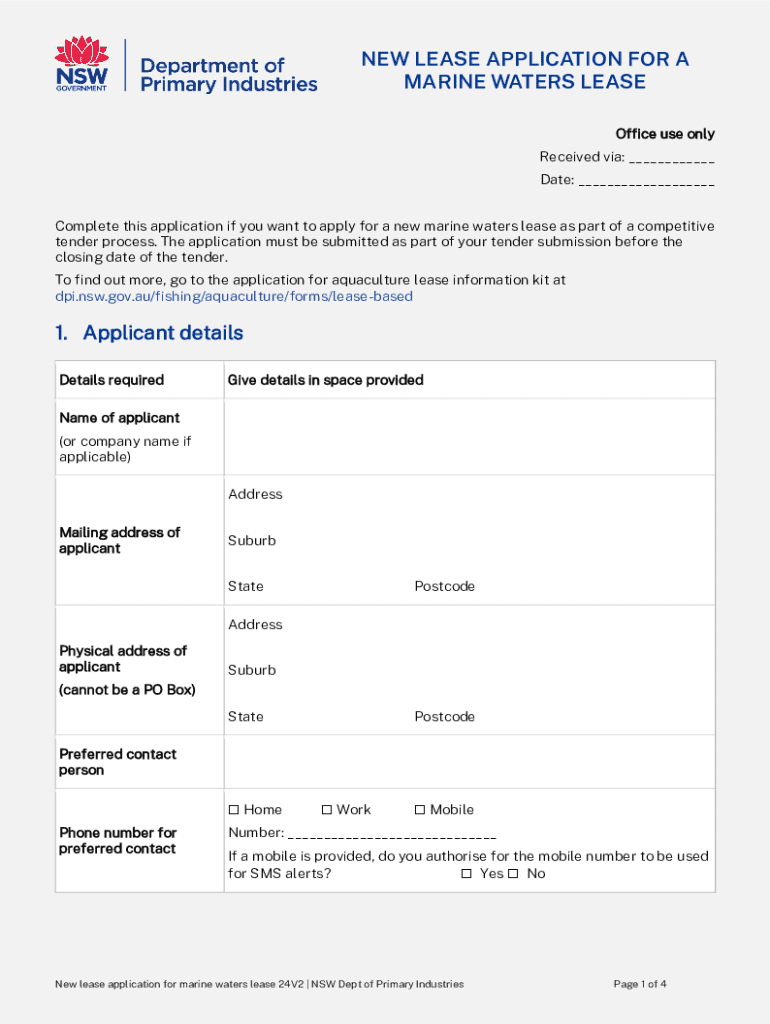Screen dimensions: 770x1024
Task: Click the phone Number entry line
Action: tap(391, 834)
